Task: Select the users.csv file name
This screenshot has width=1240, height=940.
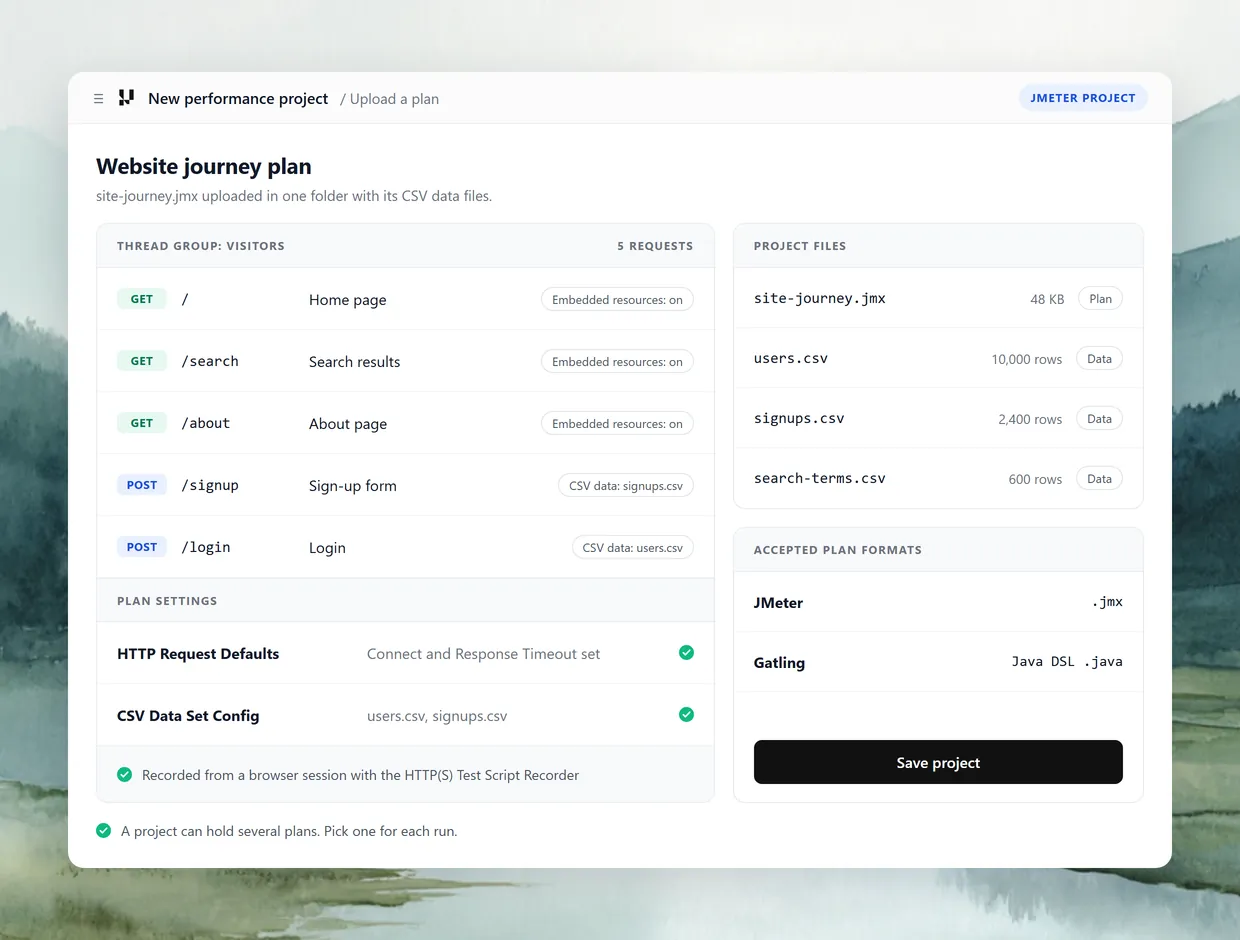Action: click(x=791, y=358)
